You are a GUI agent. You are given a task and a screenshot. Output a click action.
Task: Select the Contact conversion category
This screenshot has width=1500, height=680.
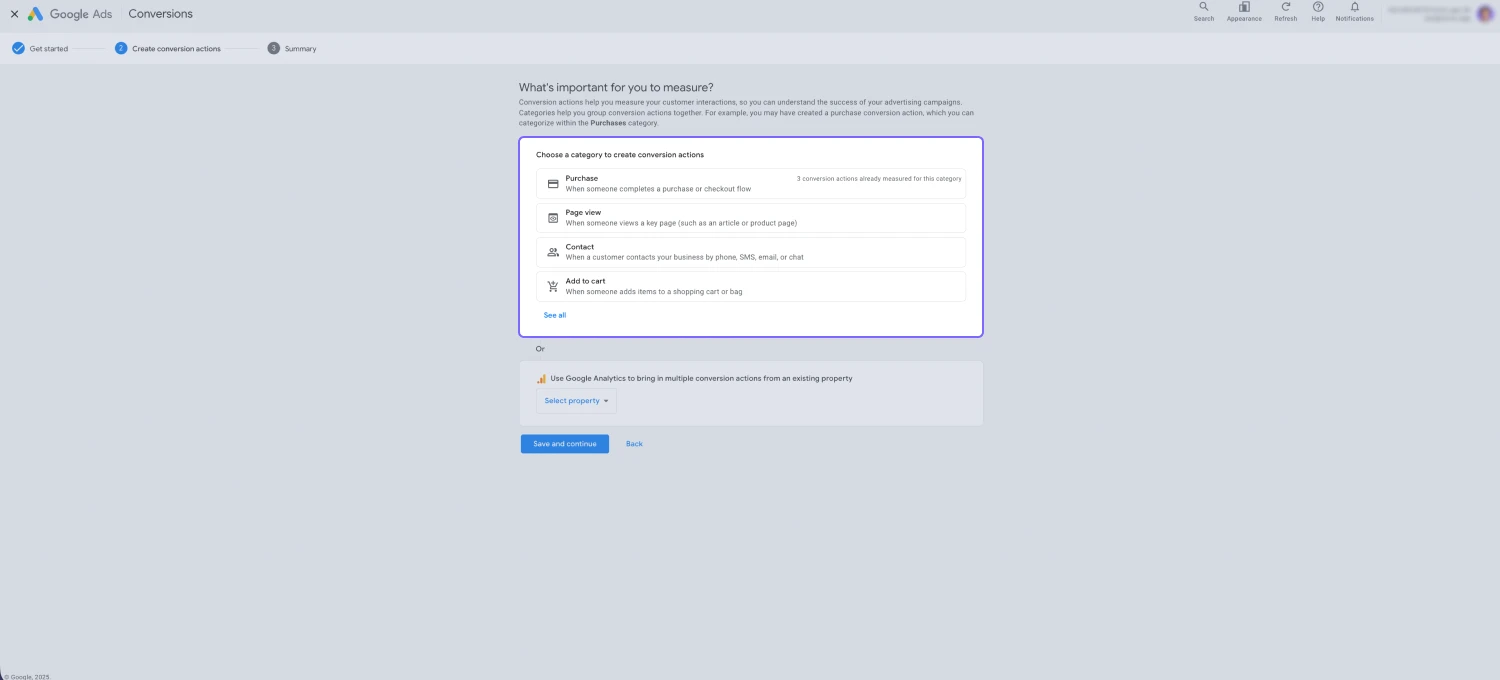750,251
